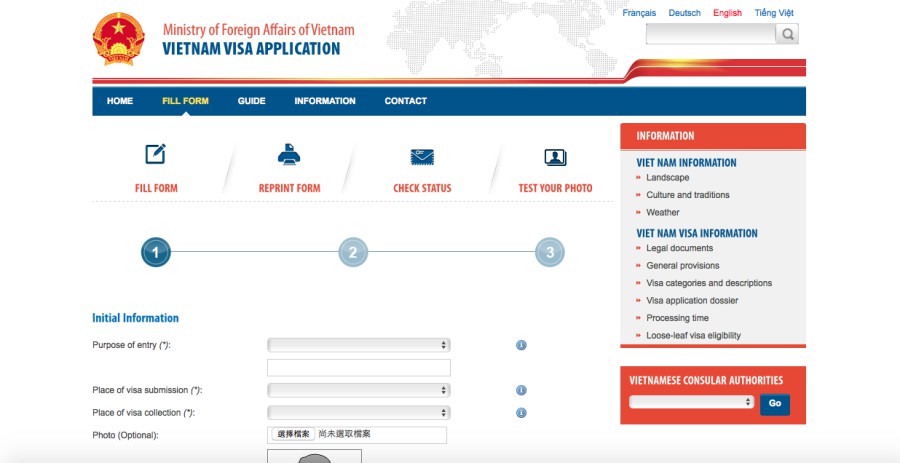Open the Purpose of entry dropdown

point(358,345)
